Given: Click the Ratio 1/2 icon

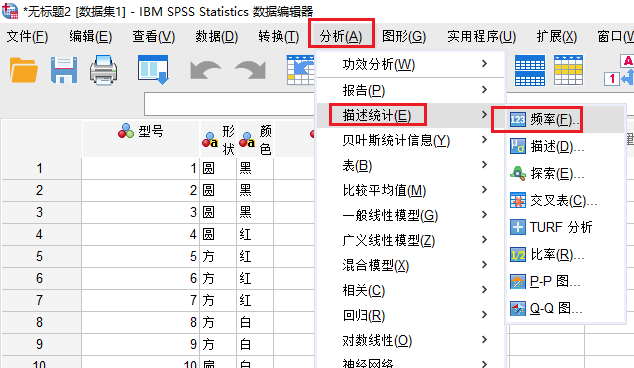Looking at the screenshot, I should (x=518, y=254).
